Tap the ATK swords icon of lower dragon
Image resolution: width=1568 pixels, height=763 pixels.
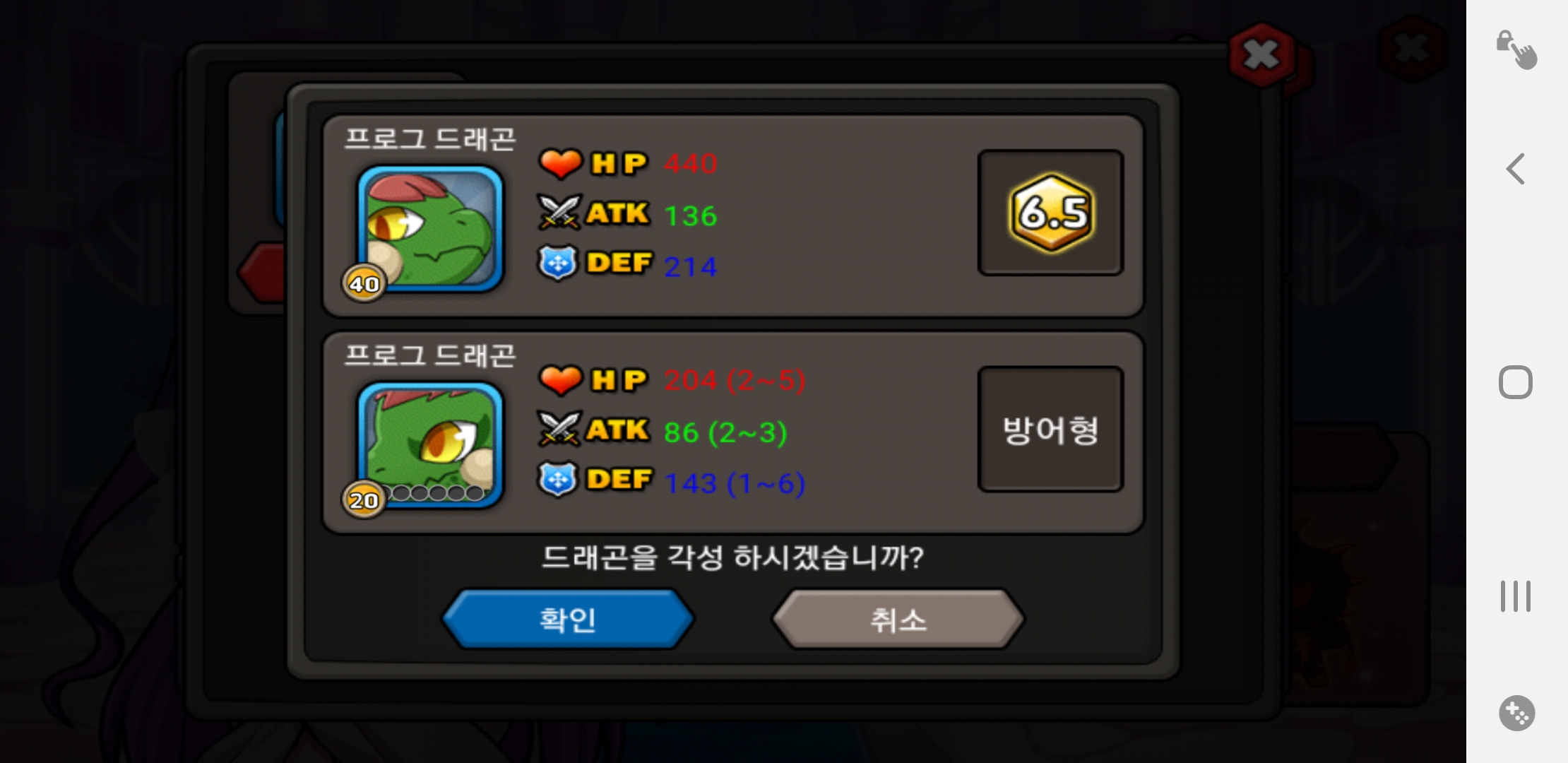(x=559, y=429)
